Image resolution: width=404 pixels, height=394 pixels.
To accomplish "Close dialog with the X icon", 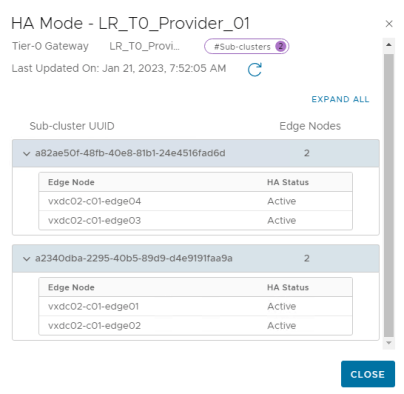I will tap(389, 24).
